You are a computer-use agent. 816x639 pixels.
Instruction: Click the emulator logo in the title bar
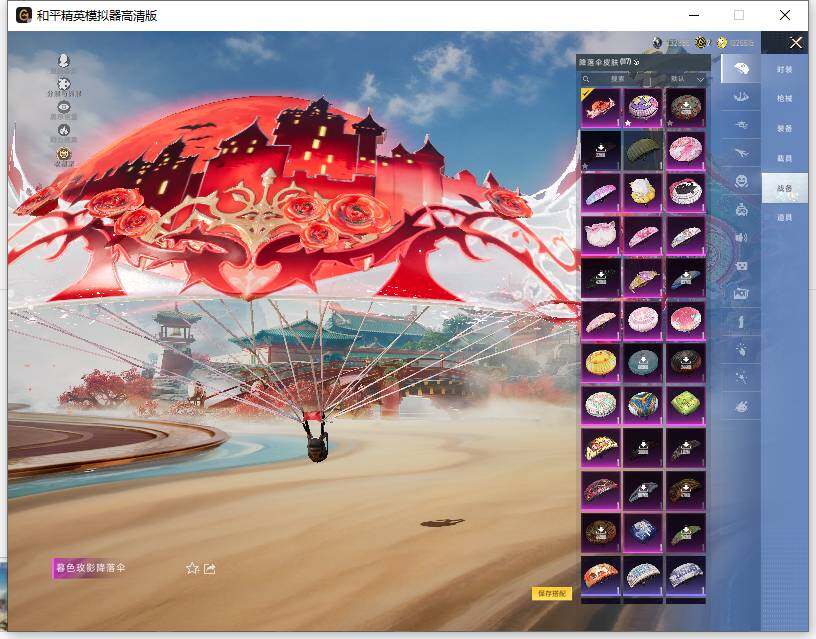pos(23,15)
